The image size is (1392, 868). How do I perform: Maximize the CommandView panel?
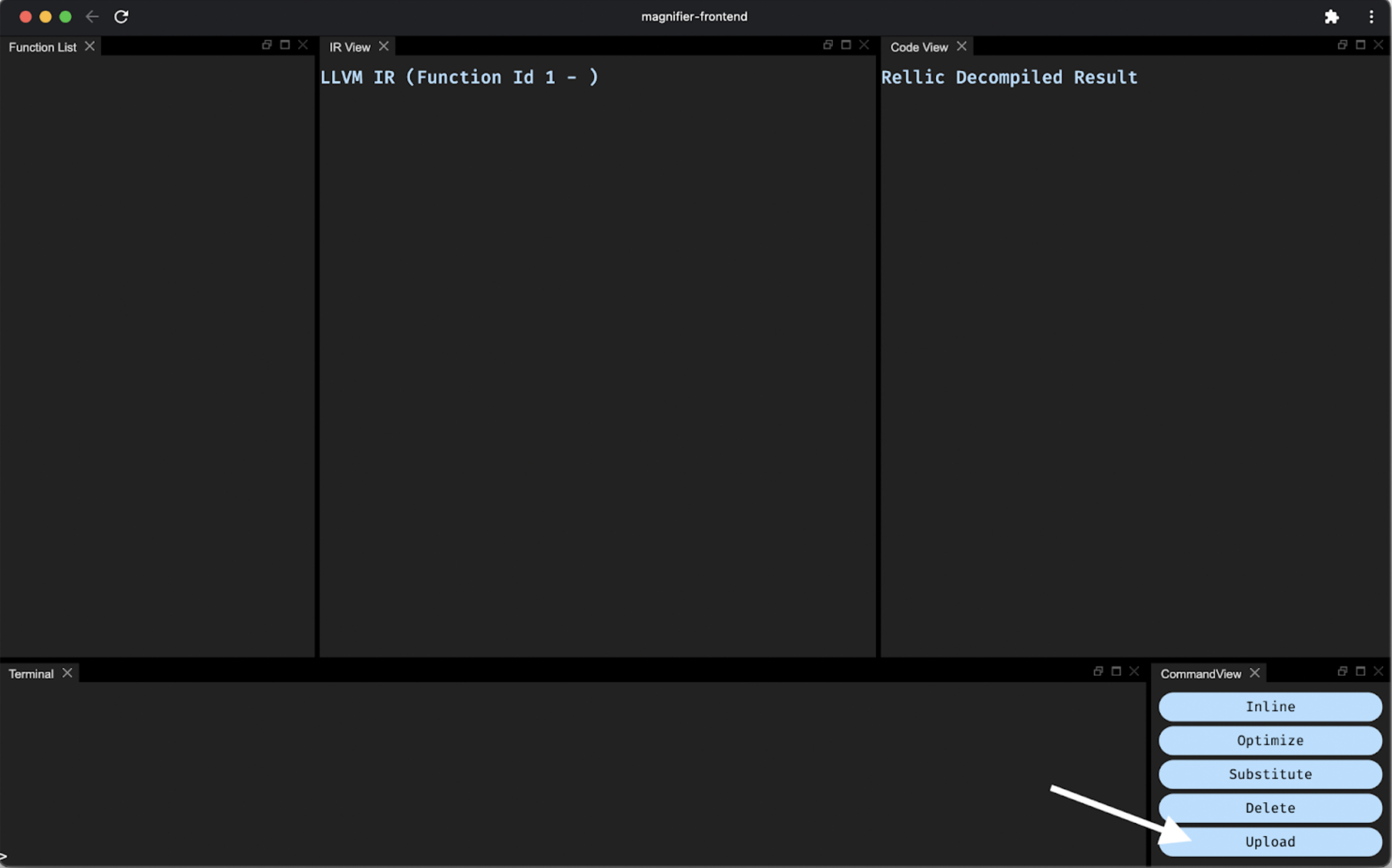pos(1360,671)
